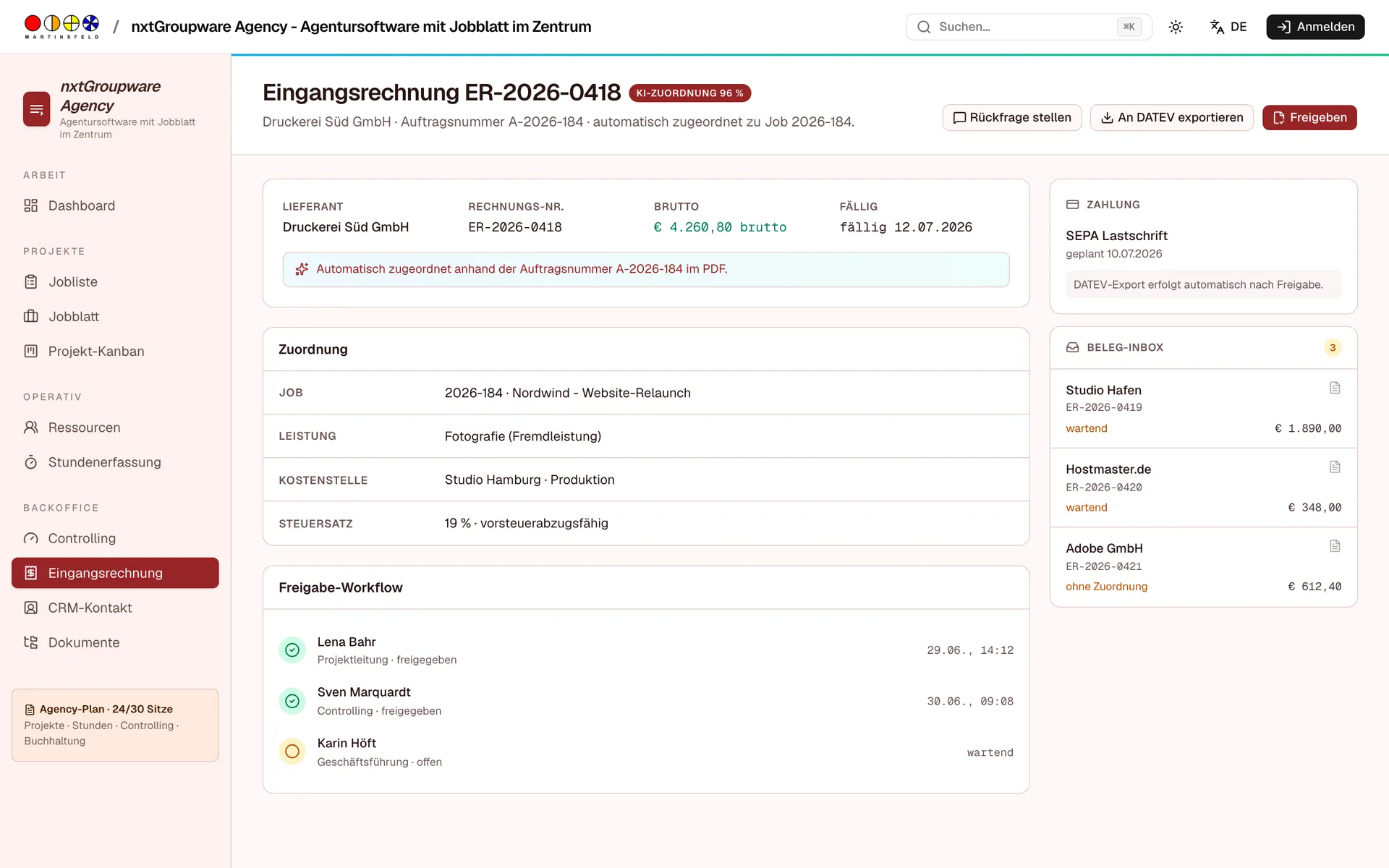Click the € 4.260,80 brutto amount
This screenshot has width=1389, height=868.
click(720, 227)
